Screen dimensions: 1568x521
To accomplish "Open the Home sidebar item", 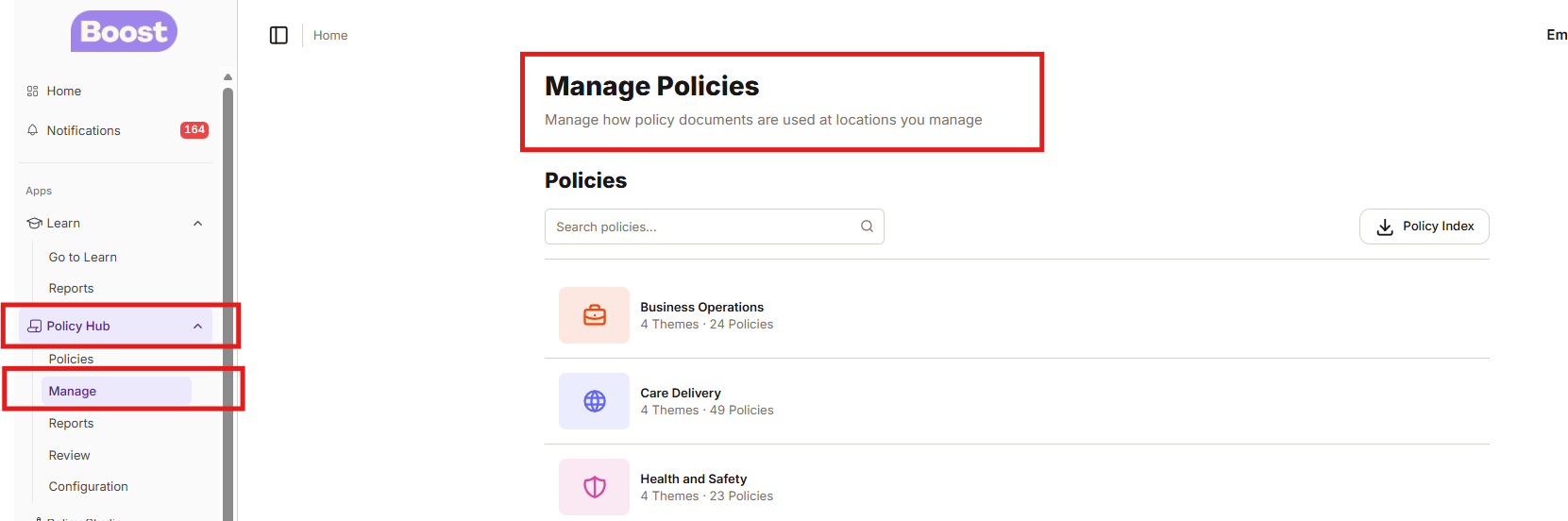I will click(x=63, y=92).
